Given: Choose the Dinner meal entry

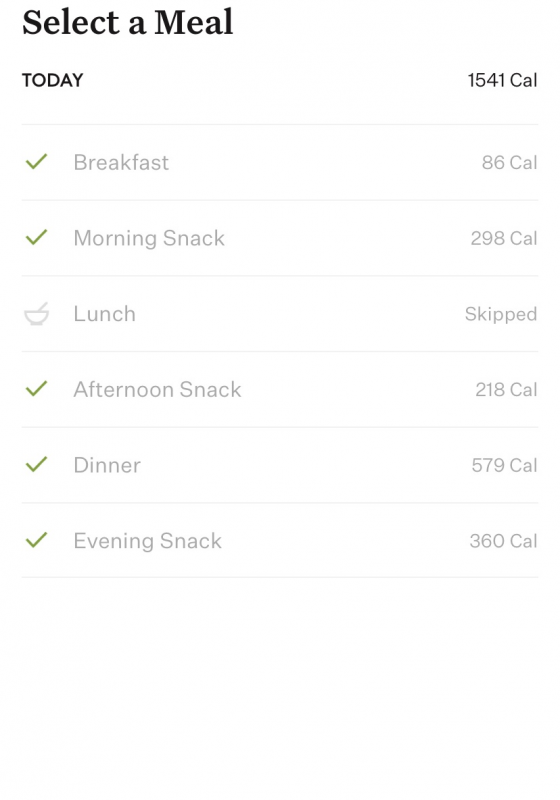Looking at the screenshot, I should (279, 465).
